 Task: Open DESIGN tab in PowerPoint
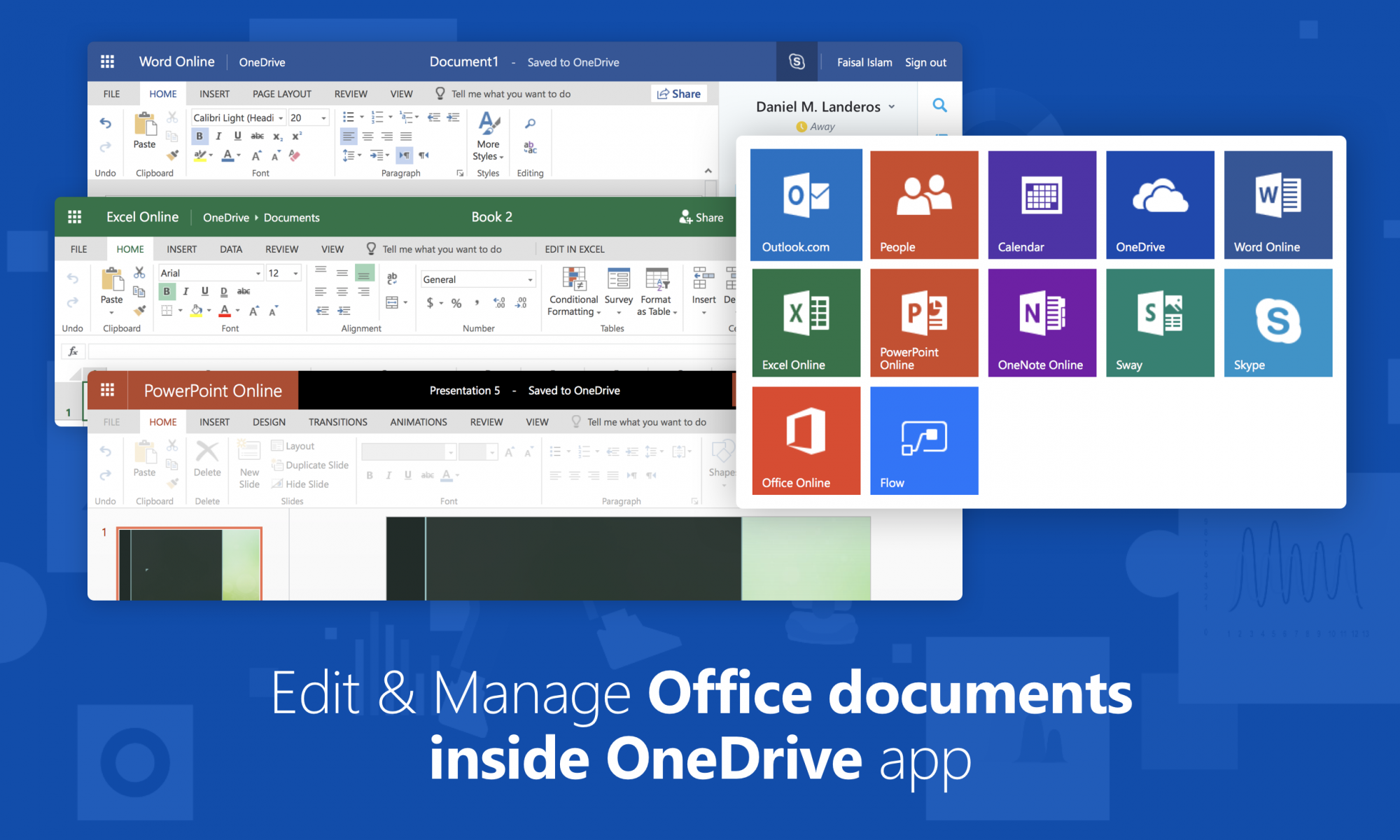269,422
